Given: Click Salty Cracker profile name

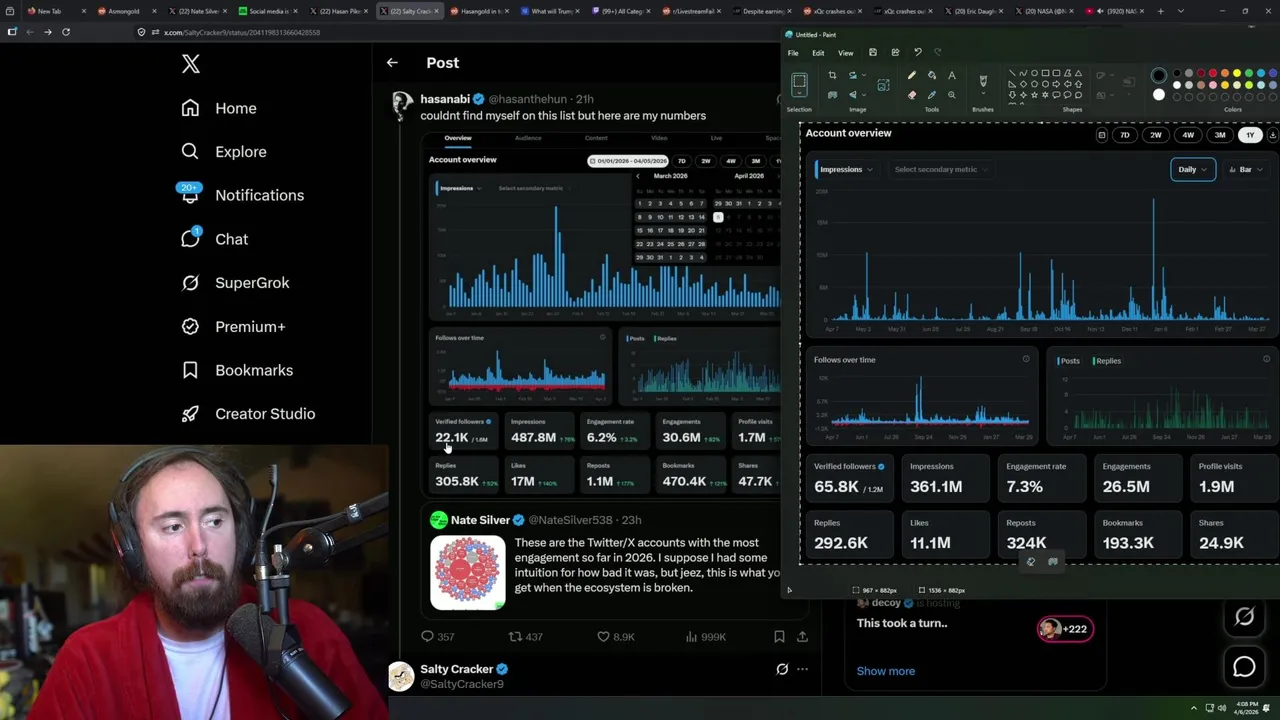Looking at the screenshot, I should pyautogui.click(x=457, y=669).
